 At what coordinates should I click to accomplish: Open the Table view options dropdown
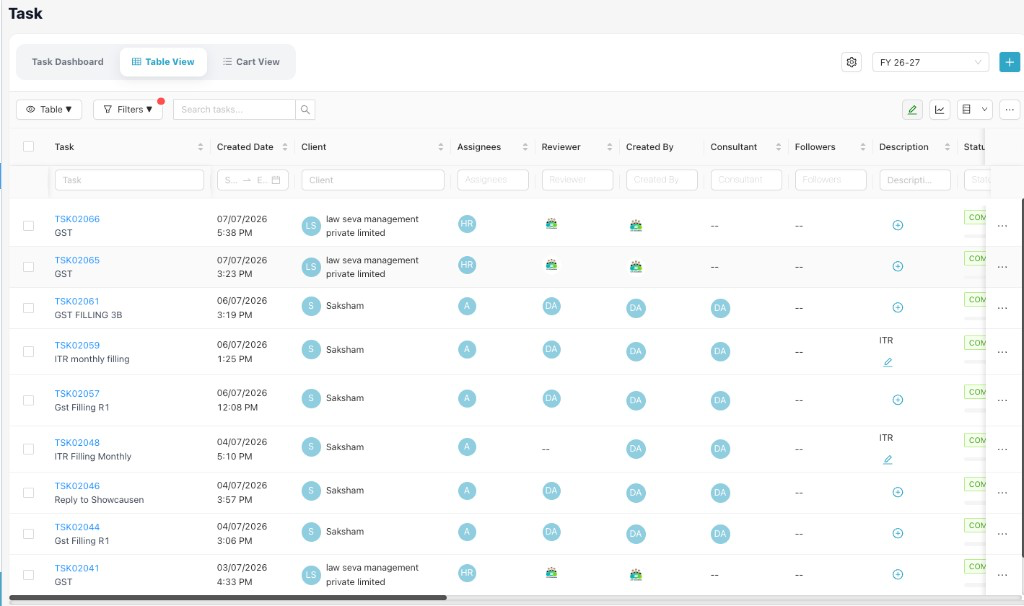coord(49,110)
